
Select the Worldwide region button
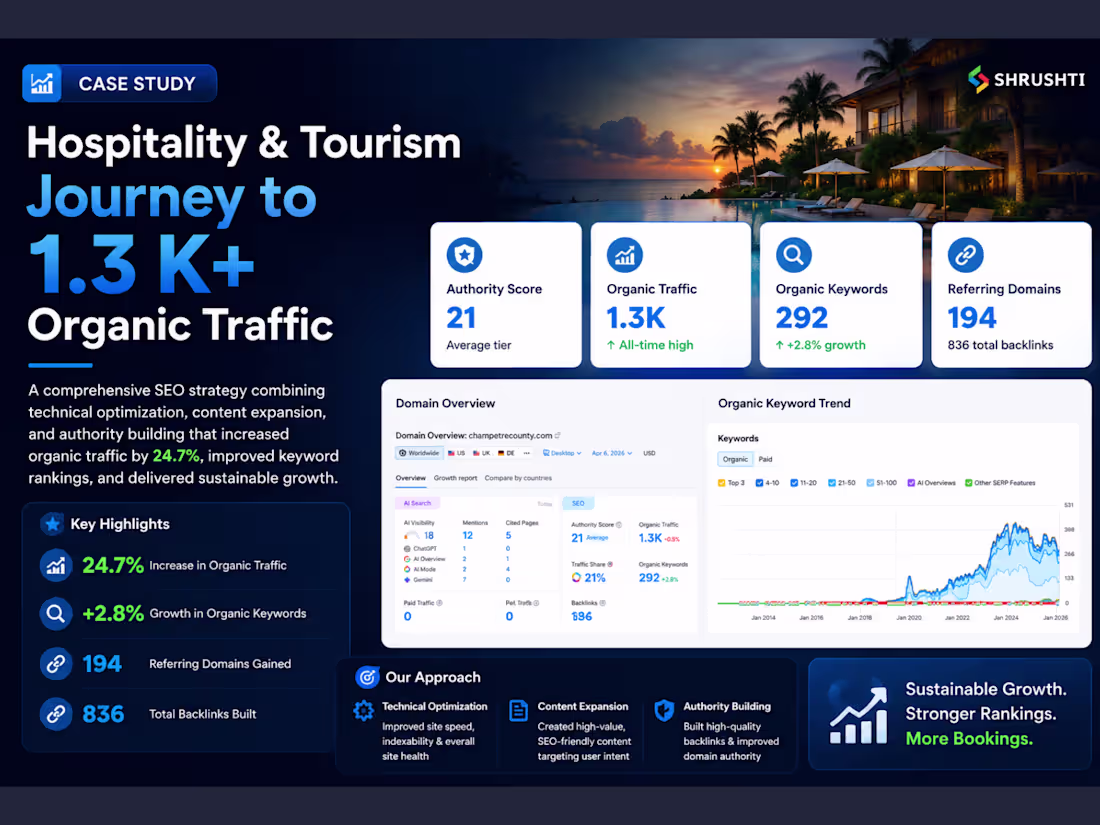[420, 453]
